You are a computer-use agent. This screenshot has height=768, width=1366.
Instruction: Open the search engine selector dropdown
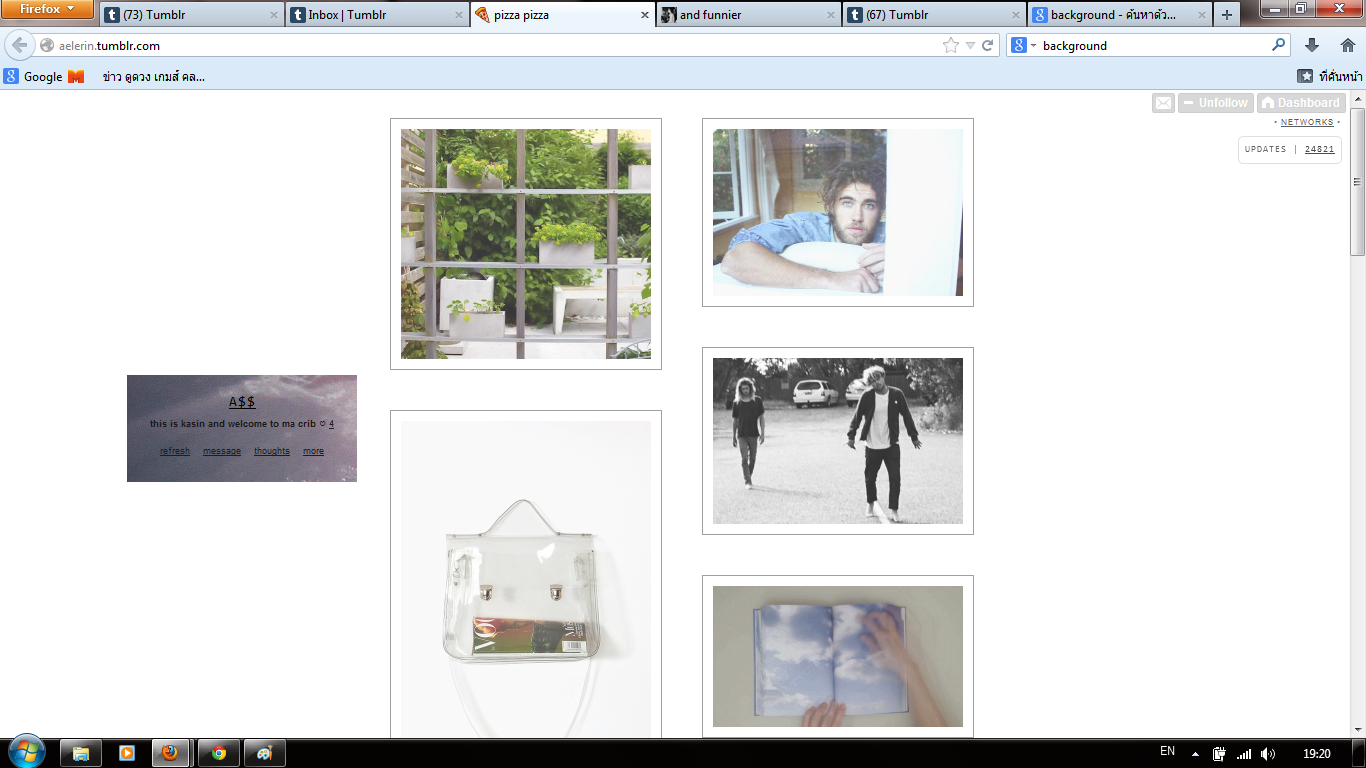click(1023, 45)
